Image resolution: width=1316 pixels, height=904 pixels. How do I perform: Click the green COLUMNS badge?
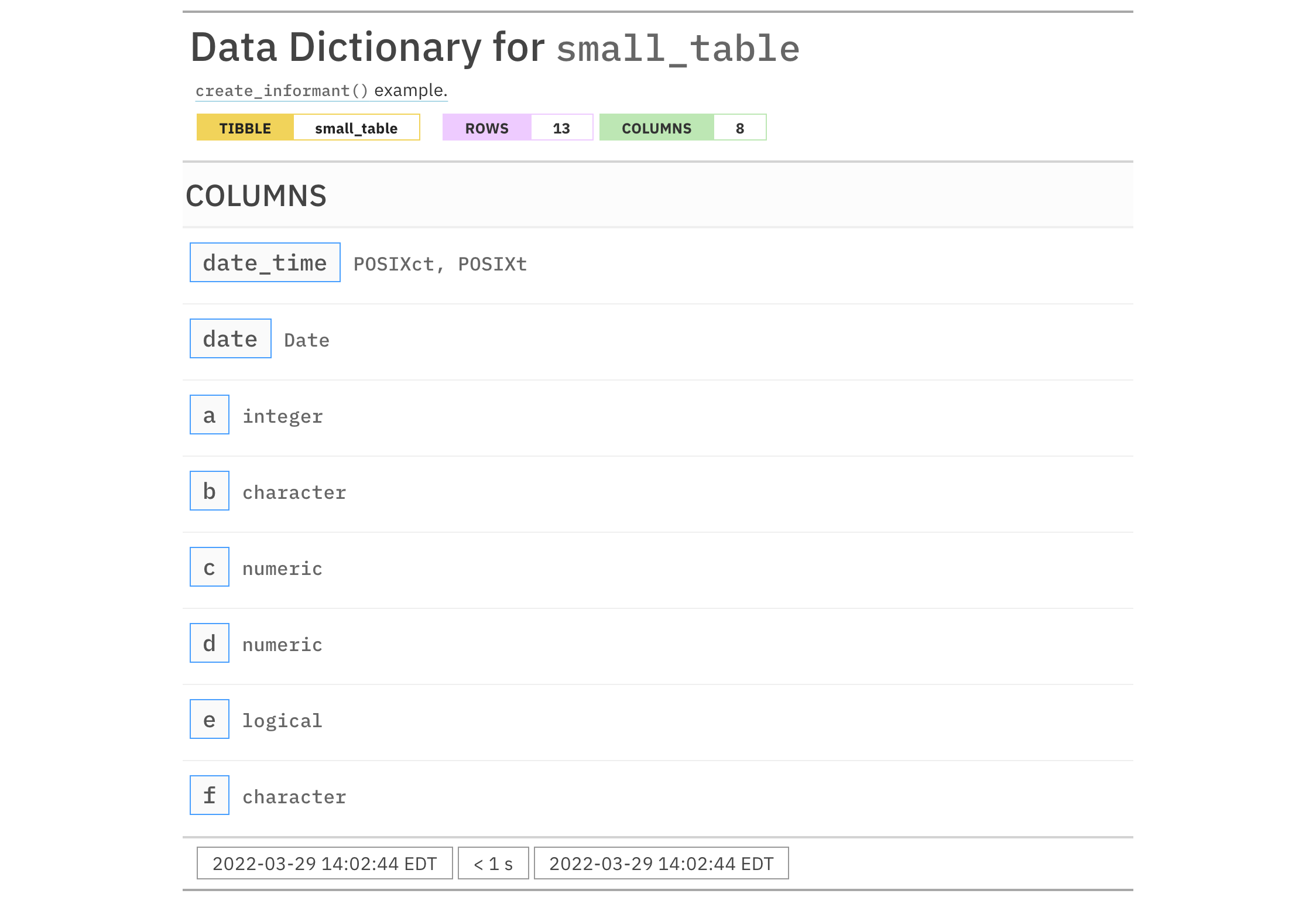coord(656,128)
